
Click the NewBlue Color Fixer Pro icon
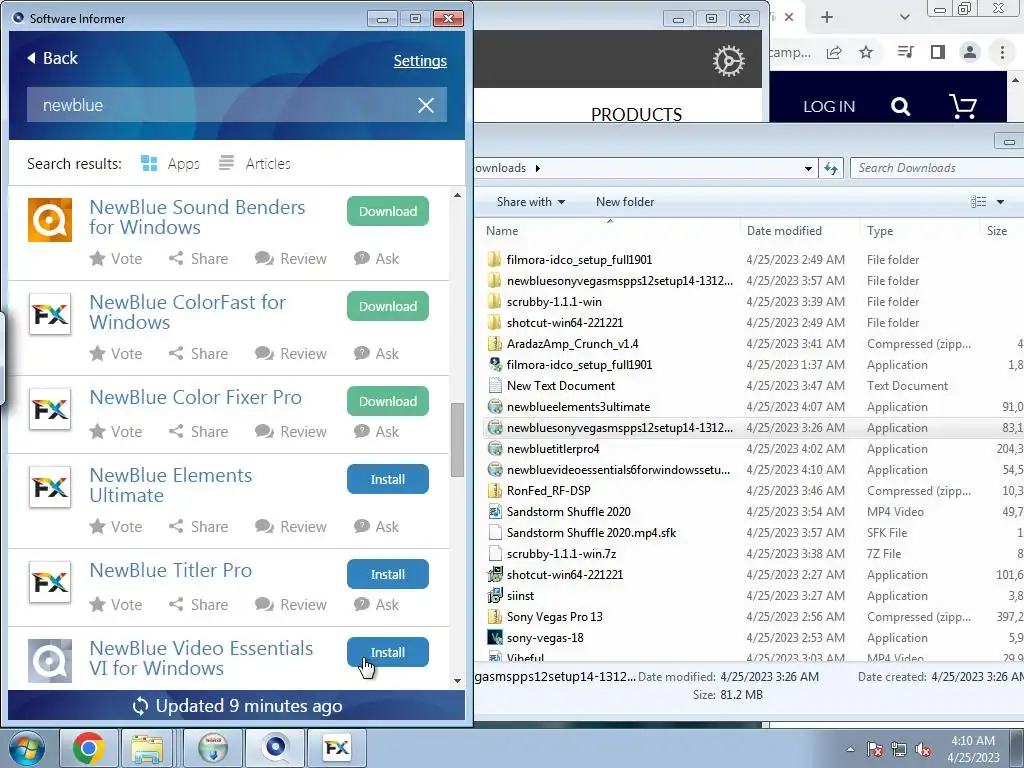tap(50, 409)
